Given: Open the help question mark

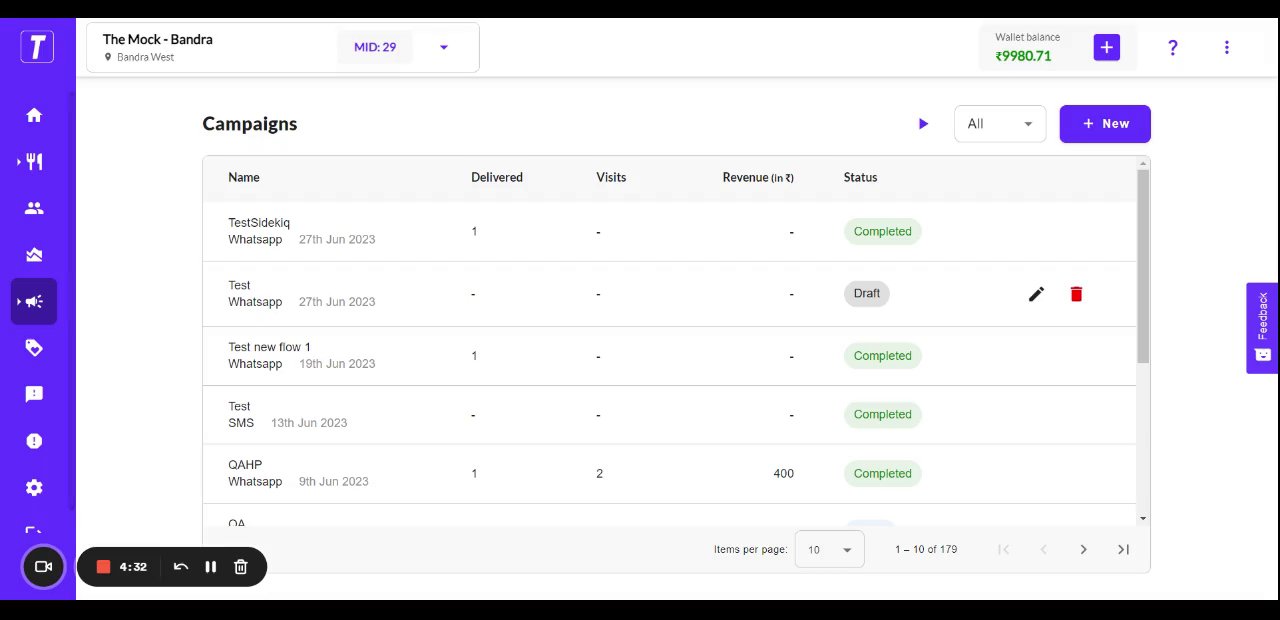Looking at the screenshot, I should 1173,47.
